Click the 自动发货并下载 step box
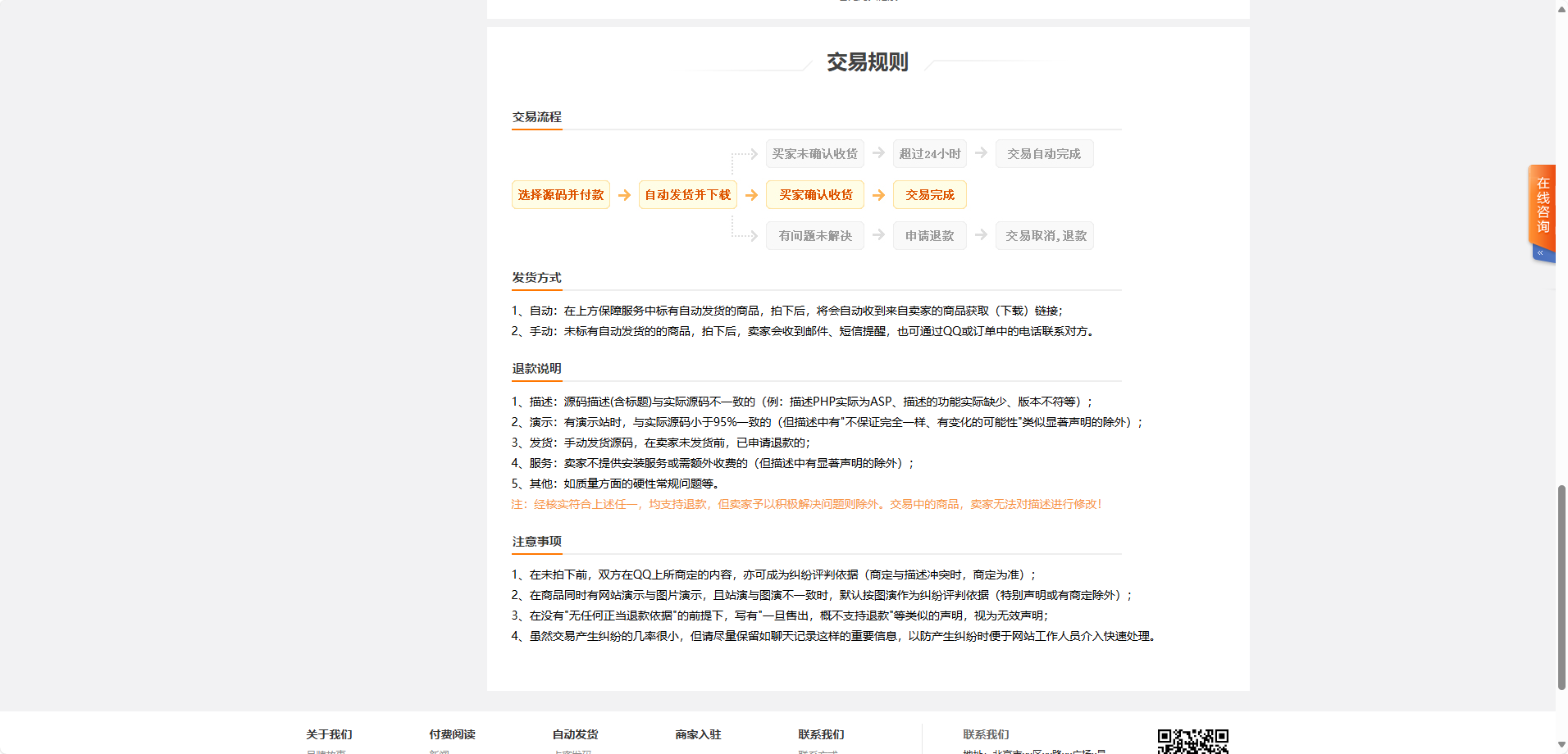 pos(688,195)
